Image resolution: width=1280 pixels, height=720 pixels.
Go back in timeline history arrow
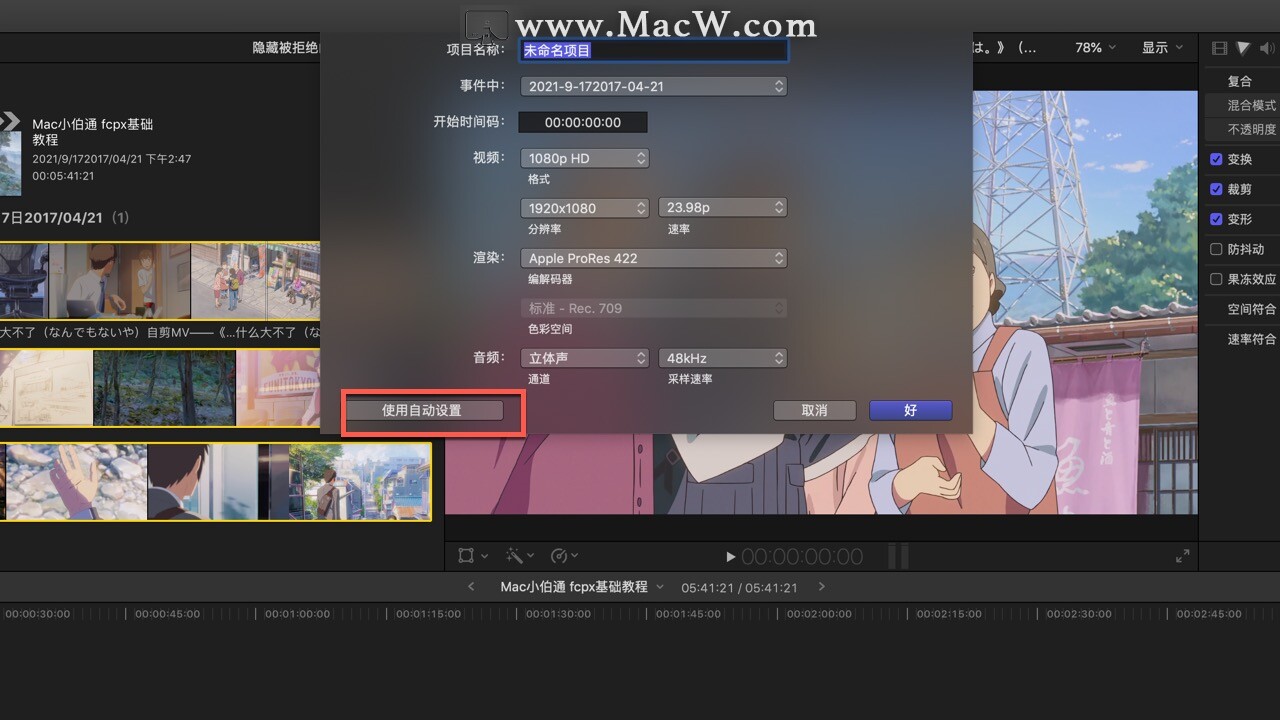pos(471,587)
